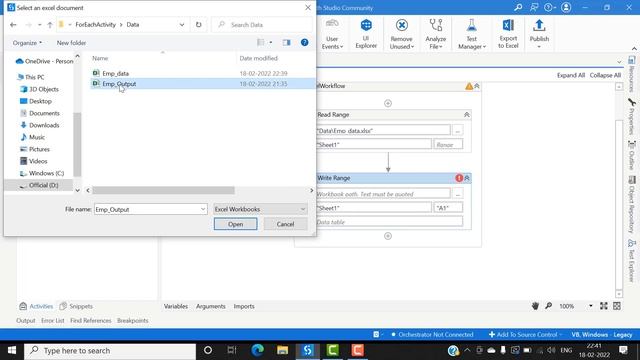The width and height of the screenshot is (640, 360).
Task: Open the Error List panel tab
Action: tap(53, 320)
